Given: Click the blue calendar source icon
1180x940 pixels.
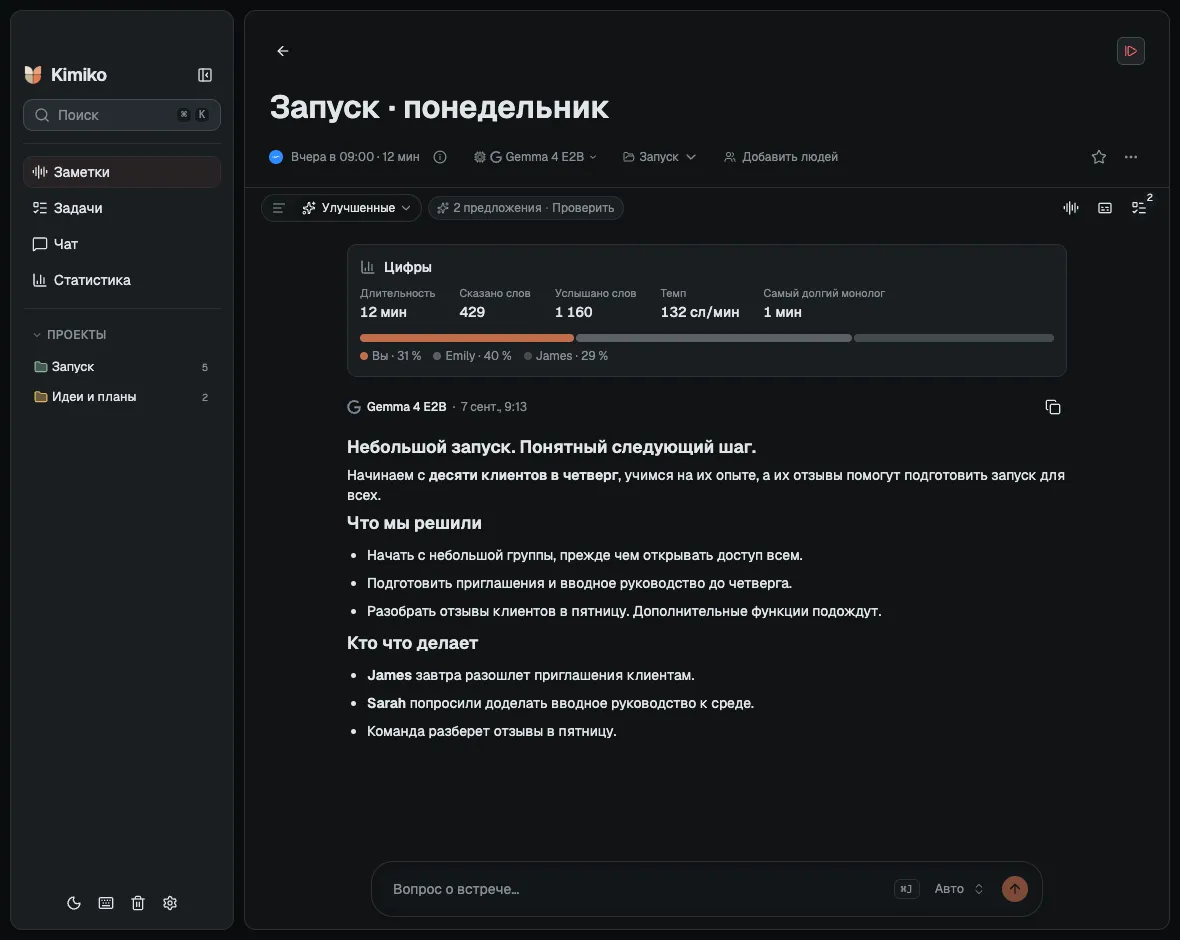Looking at the screenshot, I should (x=276, y=157).
